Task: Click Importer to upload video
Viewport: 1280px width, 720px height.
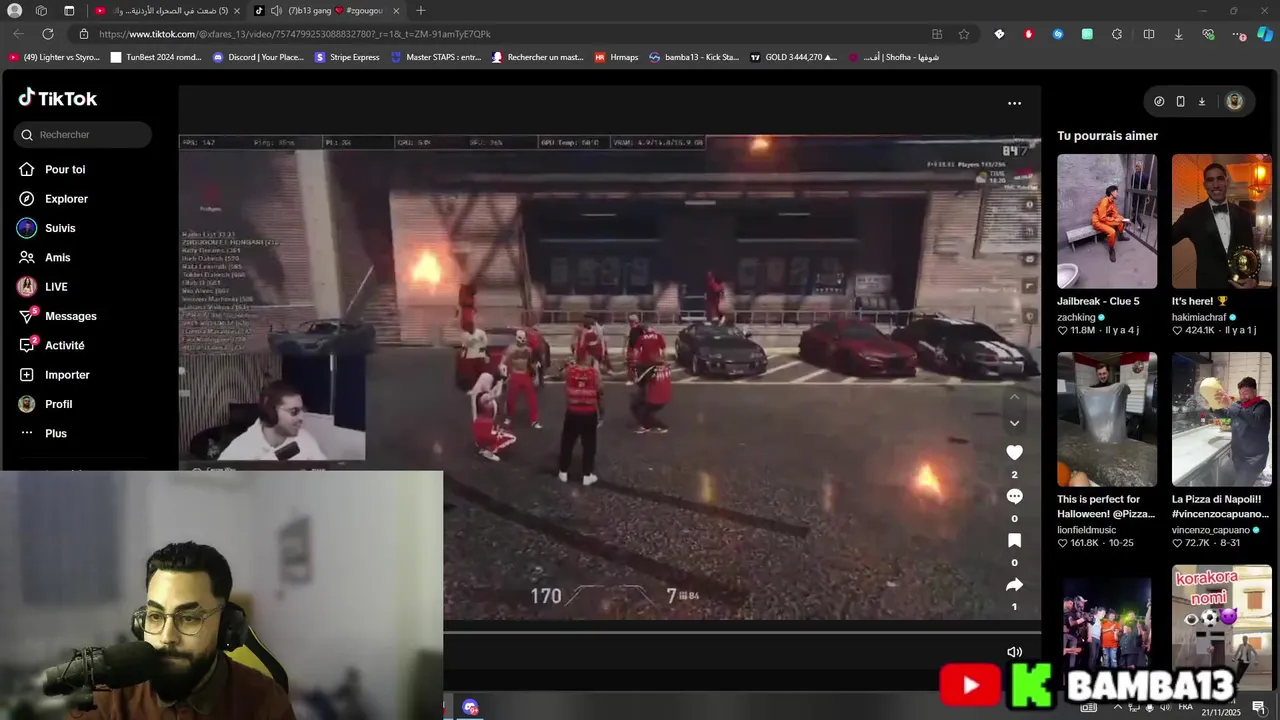Action: (54, 375)
